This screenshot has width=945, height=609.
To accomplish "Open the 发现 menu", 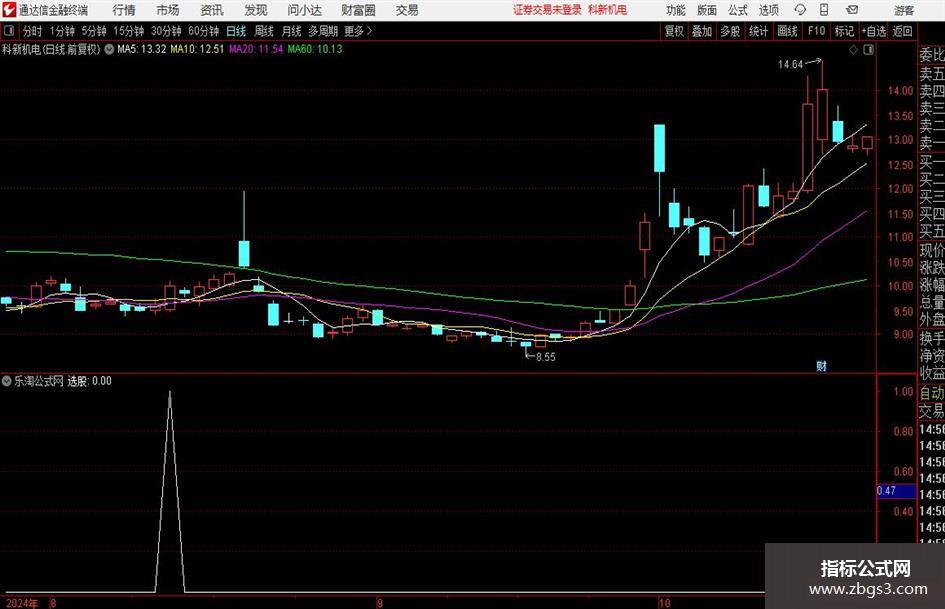I will (256, 10).
